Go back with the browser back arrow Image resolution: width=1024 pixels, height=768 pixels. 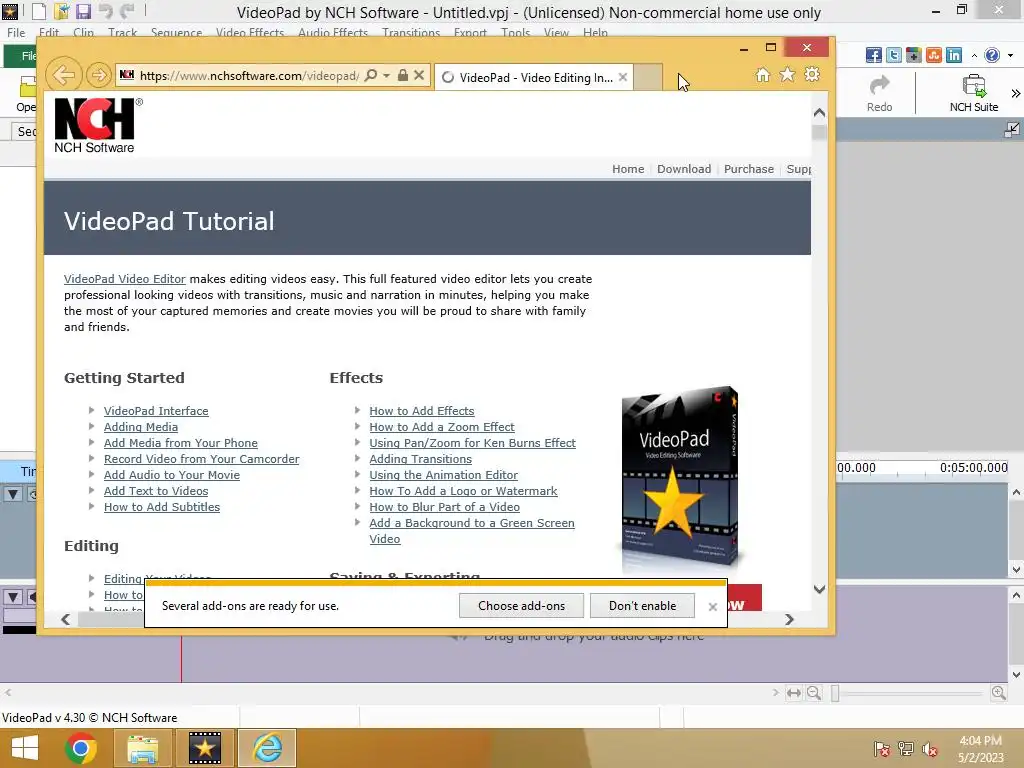tap(63, 75)
